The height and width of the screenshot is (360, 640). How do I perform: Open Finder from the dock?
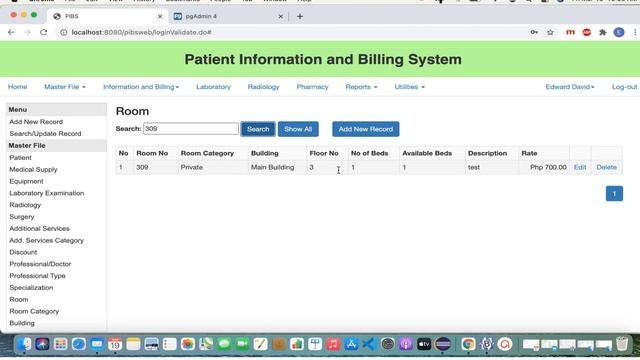[24, 344]
